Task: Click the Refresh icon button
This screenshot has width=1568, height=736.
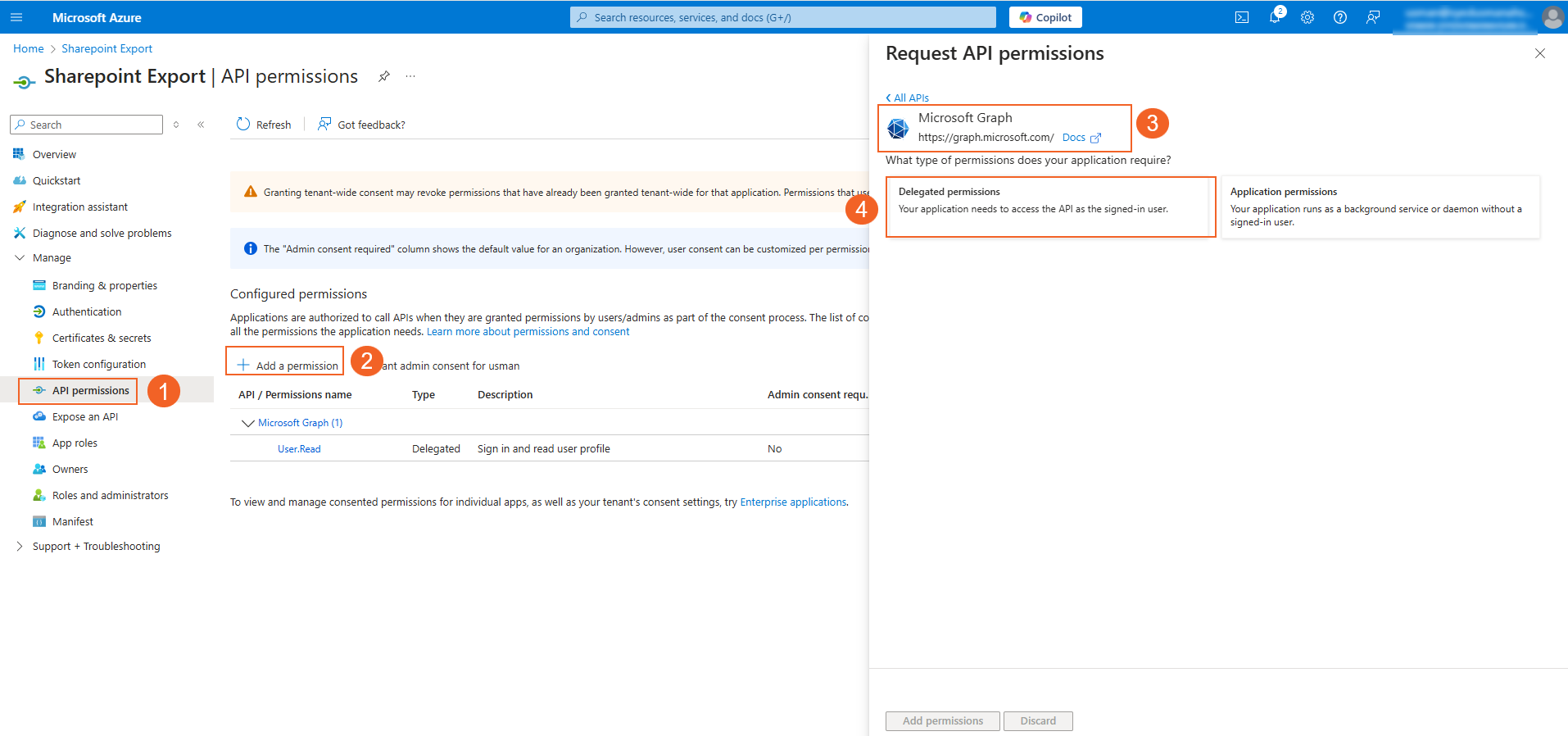Action: [x=243, y=125]
